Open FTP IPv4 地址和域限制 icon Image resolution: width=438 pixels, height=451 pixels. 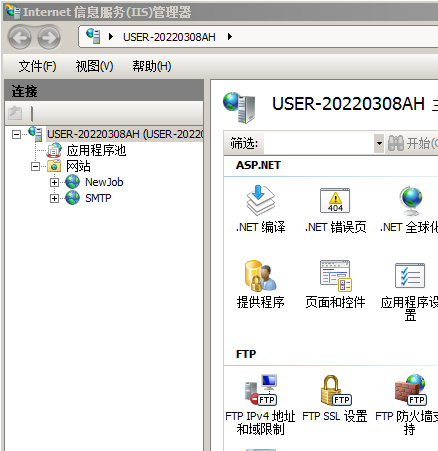[x=260, y=390]
